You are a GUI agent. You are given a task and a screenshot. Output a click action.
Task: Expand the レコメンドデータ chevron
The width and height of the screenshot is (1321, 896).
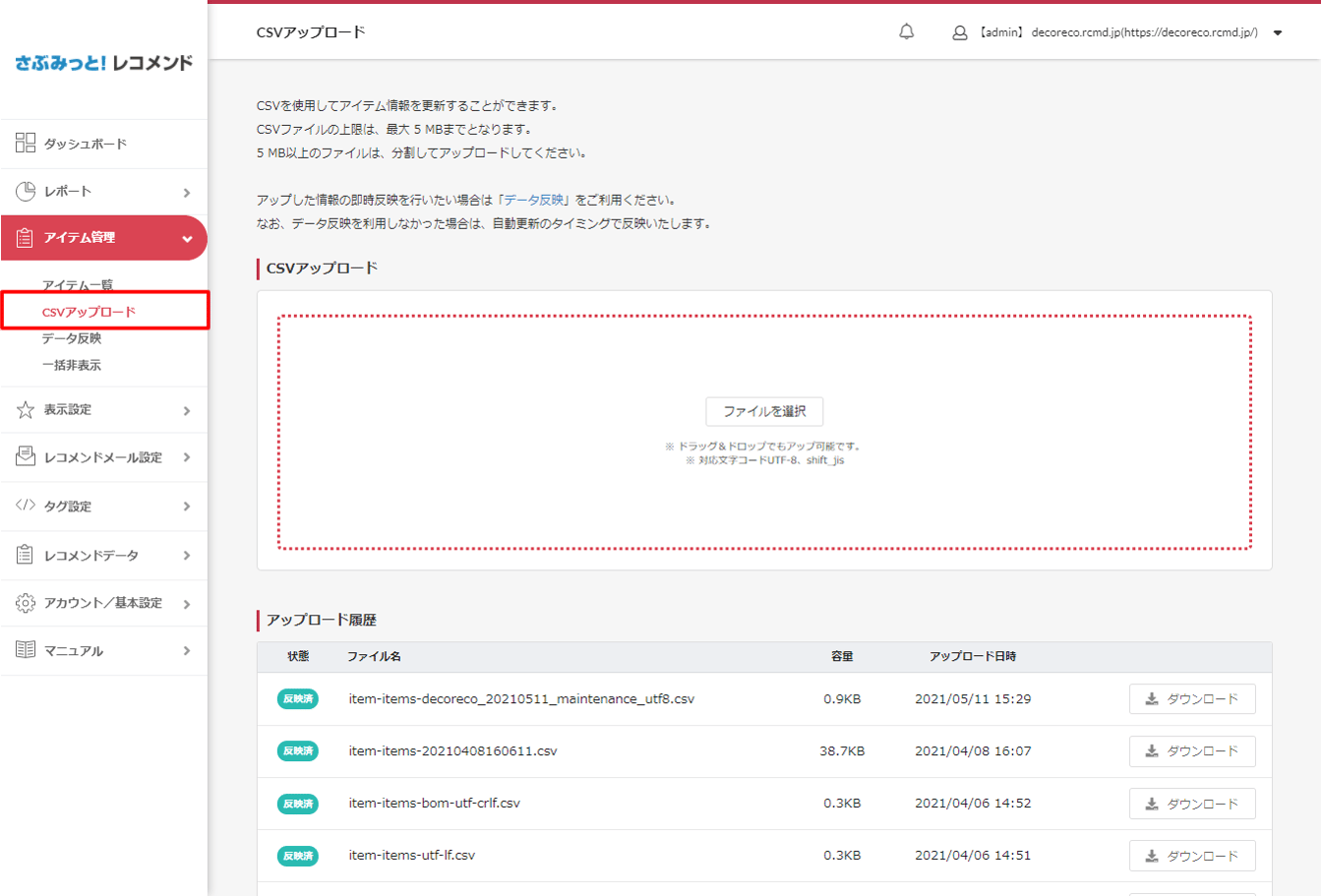point(187,556)
